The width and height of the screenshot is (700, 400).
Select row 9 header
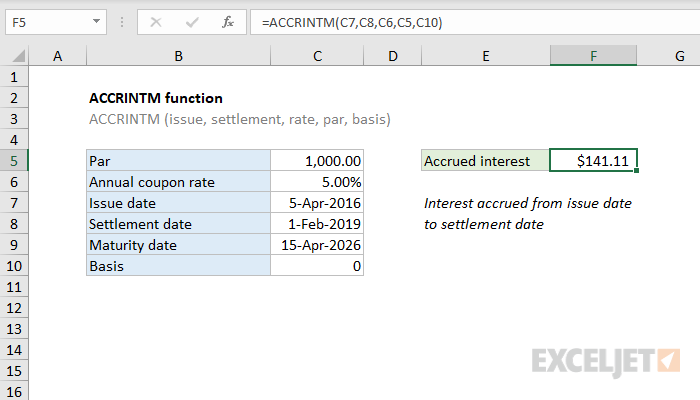[x=14, y=245]
